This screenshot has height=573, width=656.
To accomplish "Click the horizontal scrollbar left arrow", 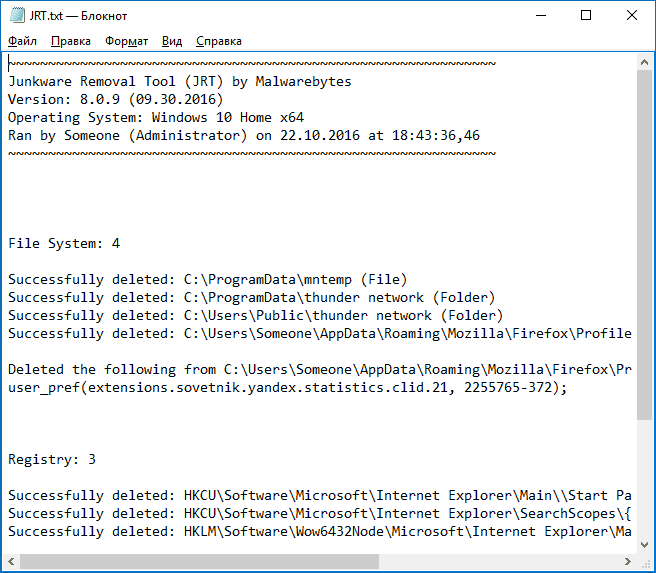I will point(11,561).
